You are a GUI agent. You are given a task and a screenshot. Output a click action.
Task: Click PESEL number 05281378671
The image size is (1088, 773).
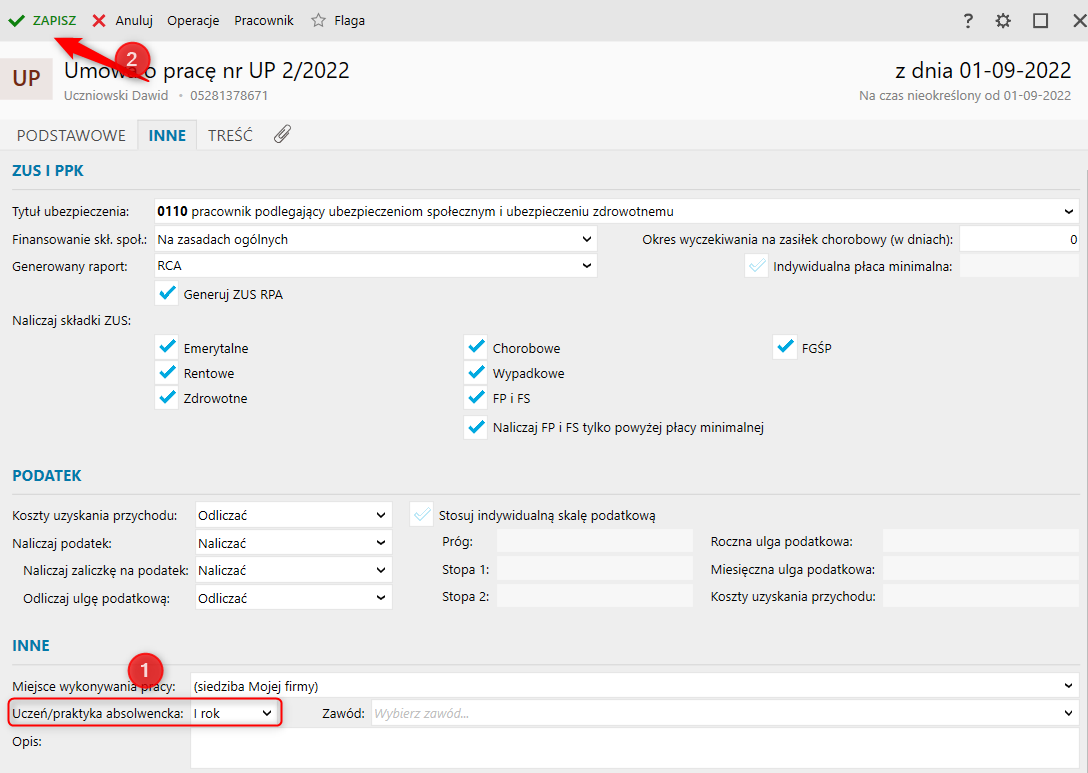[229, 96]
